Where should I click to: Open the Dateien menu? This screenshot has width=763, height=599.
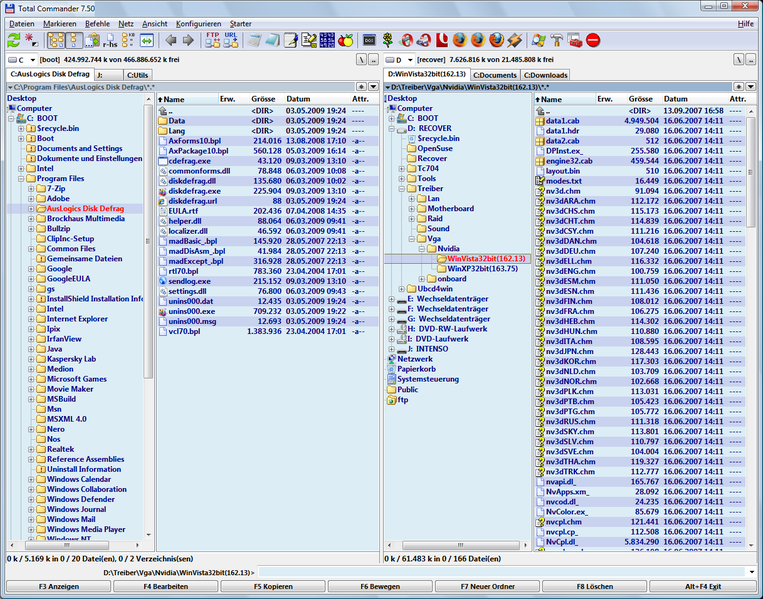(22, 24)
